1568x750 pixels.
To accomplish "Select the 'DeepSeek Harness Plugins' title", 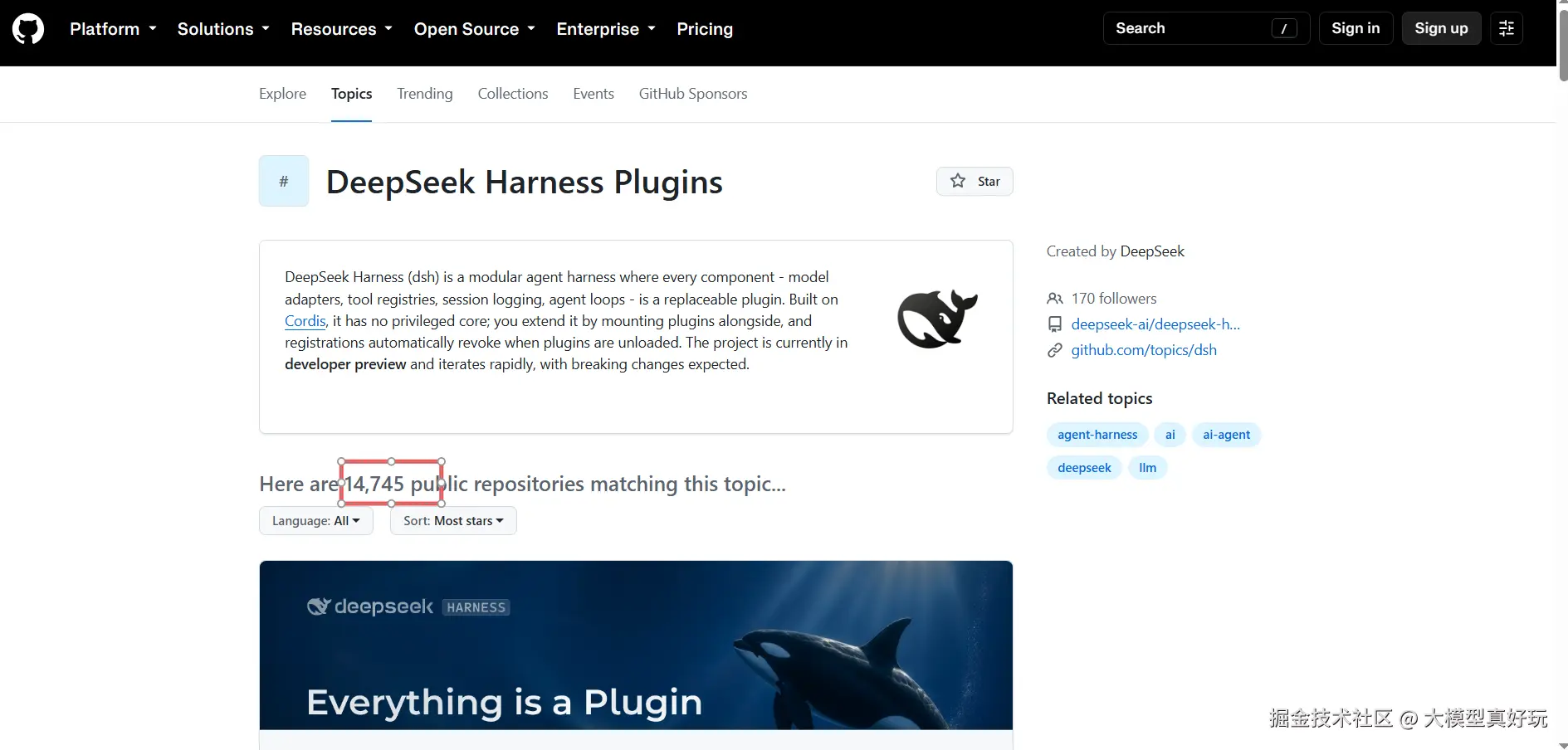I will pyautogui.click(x=525, y=183).
